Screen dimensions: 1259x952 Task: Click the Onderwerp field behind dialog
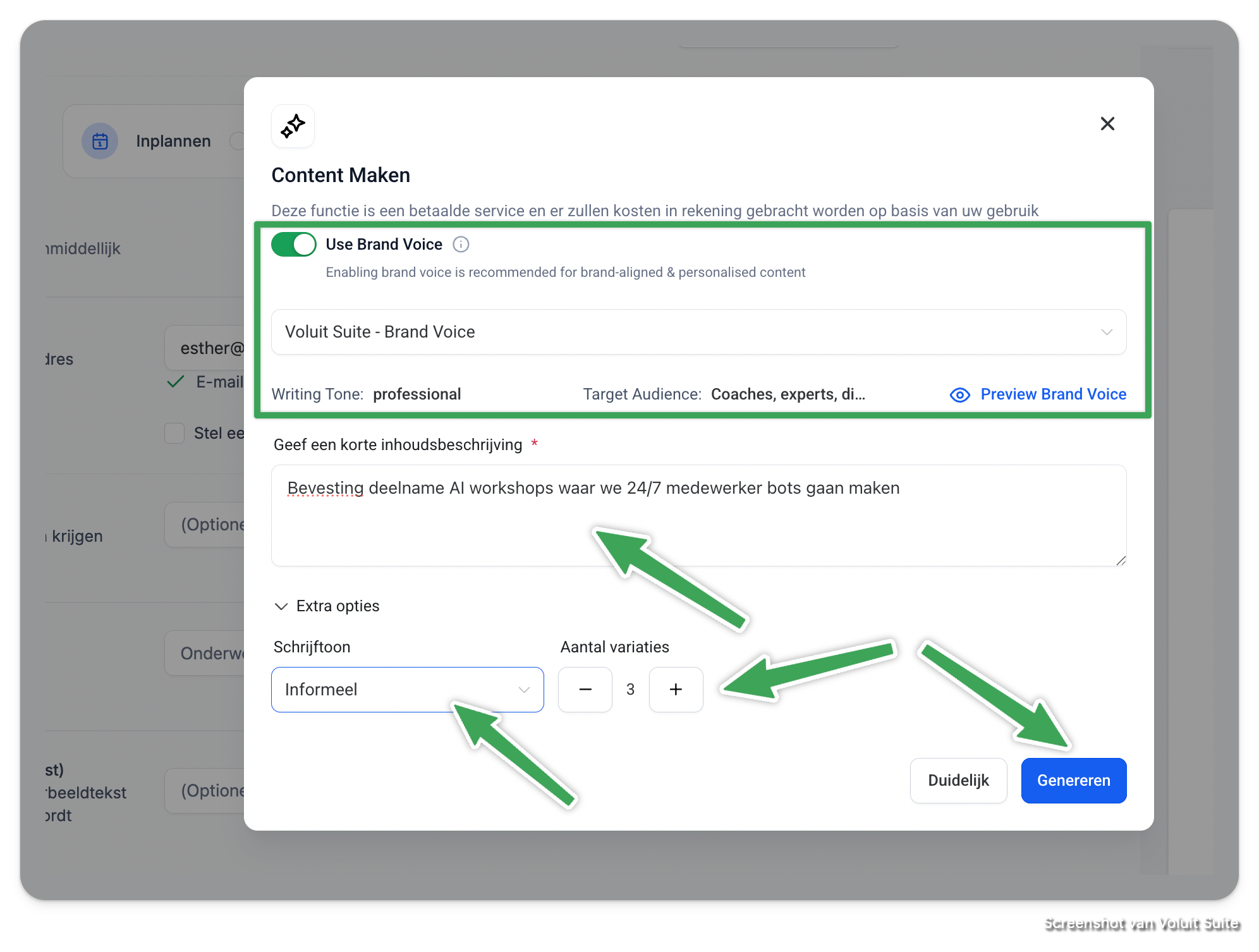tap(205, 653)
